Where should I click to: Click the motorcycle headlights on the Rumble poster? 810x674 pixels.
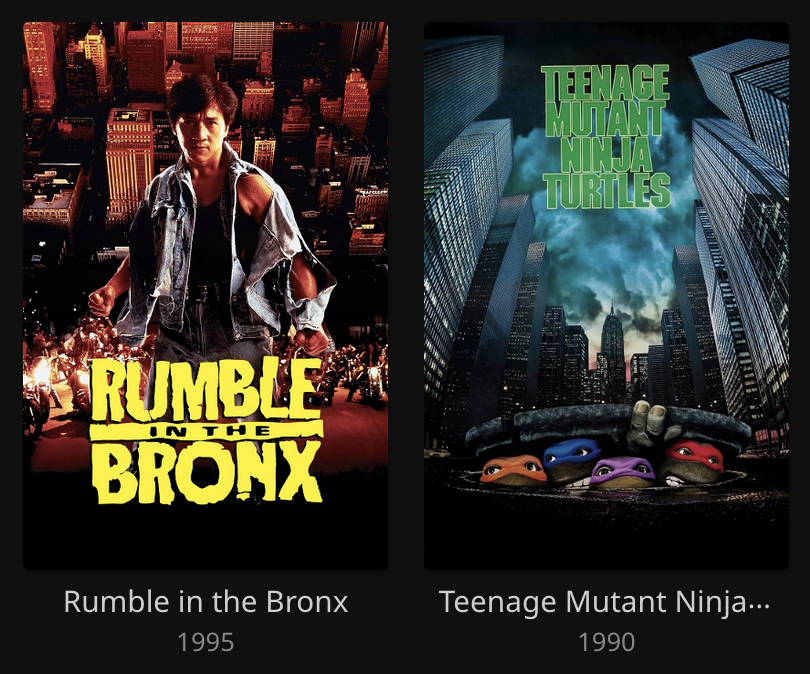click(x=41, y=371)
